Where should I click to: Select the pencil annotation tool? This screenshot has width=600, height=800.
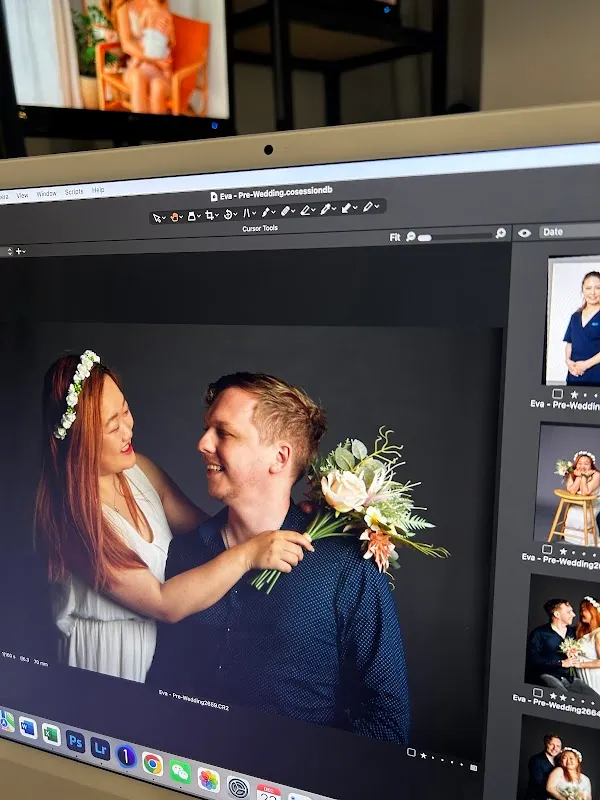[x=367, y=207]
